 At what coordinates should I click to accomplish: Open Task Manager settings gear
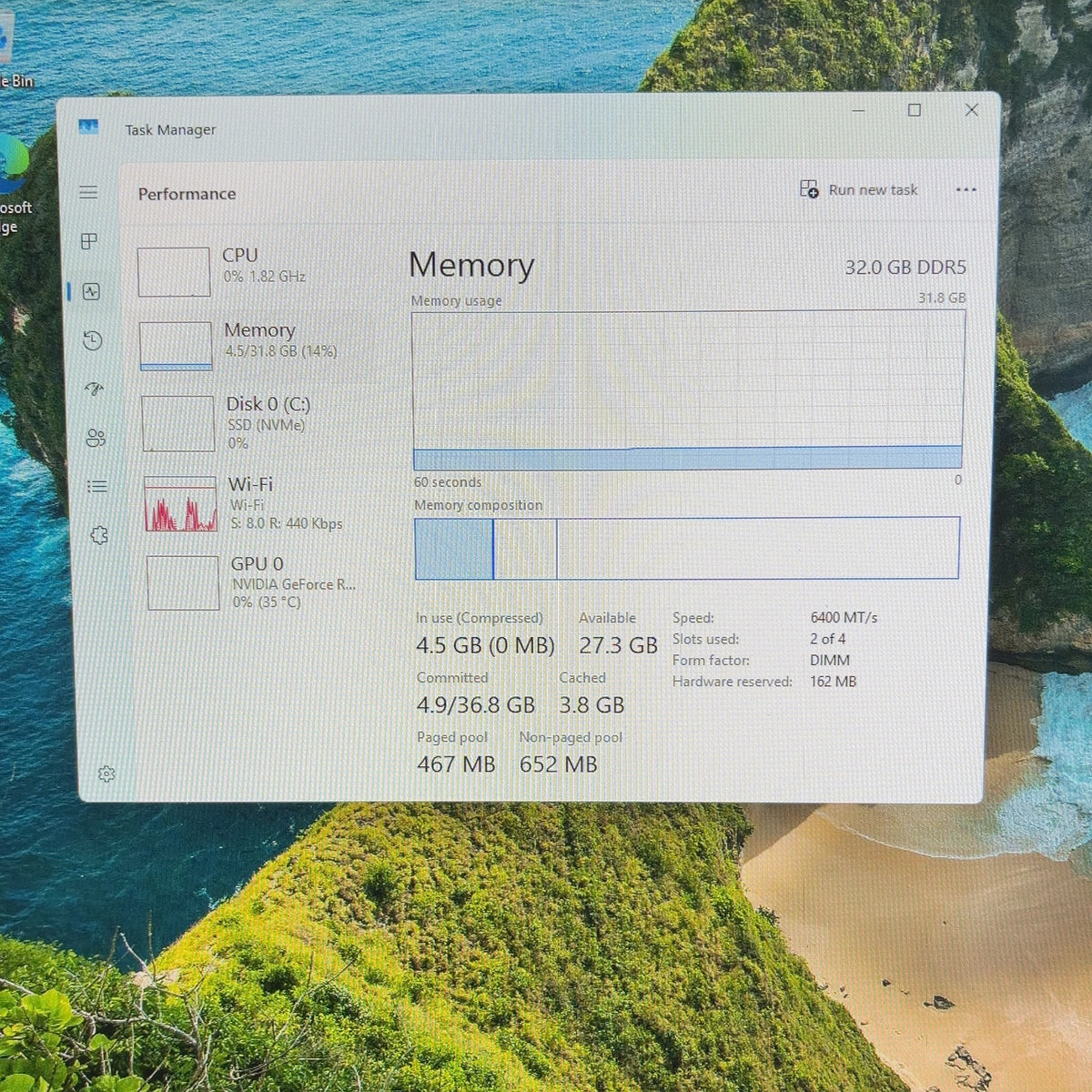tap(106, 774)
